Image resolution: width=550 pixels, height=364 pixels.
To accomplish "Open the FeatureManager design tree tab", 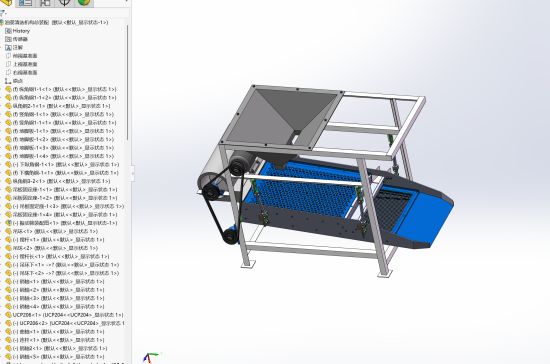I will (x=6, y=2).
